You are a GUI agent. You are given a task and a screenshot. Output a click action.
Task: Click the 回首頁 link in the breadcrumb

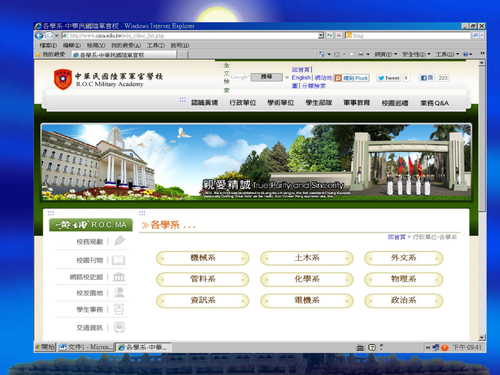(396, 237)
